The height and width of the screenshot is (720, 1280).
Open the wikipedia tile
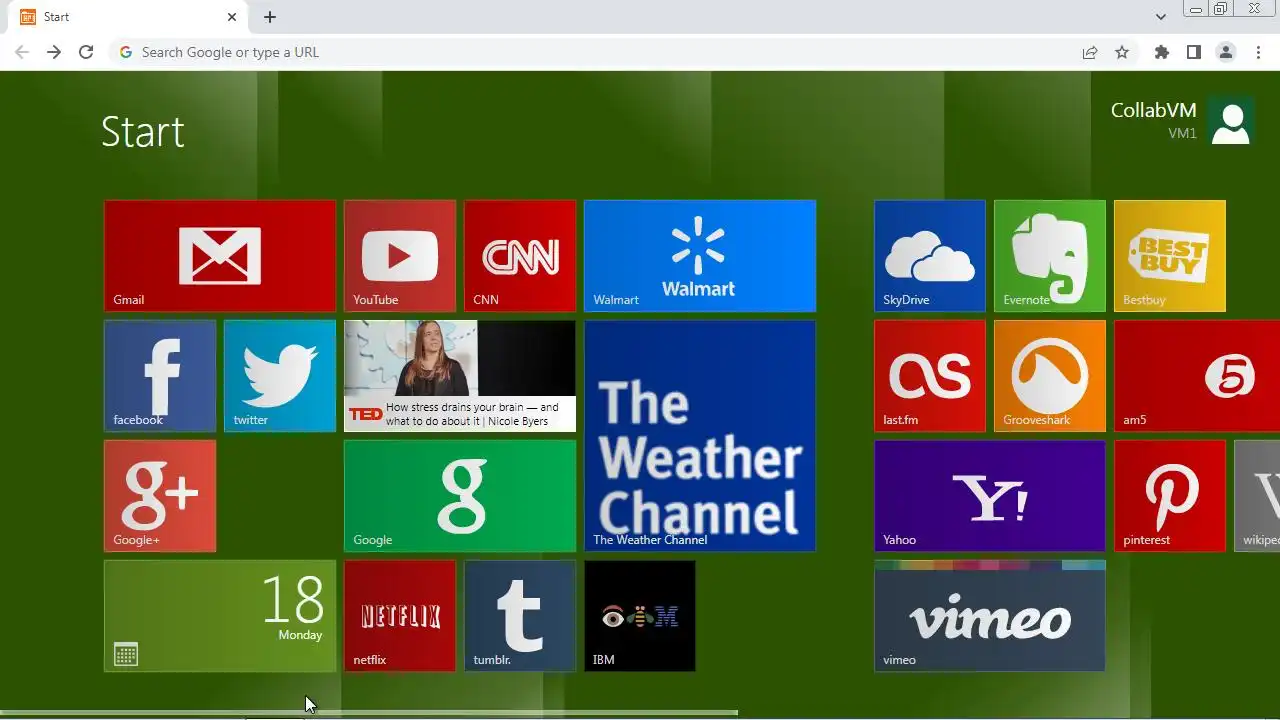coord(1257,496)
